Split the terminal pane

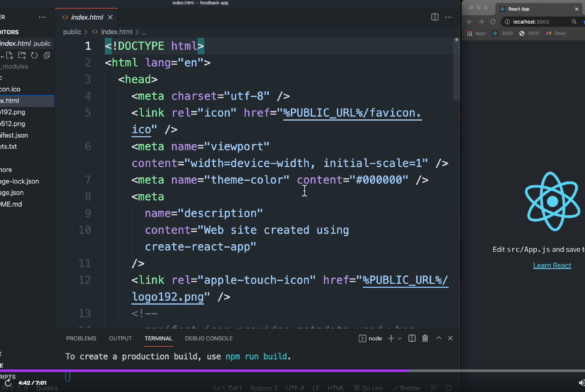click(412, 339)
